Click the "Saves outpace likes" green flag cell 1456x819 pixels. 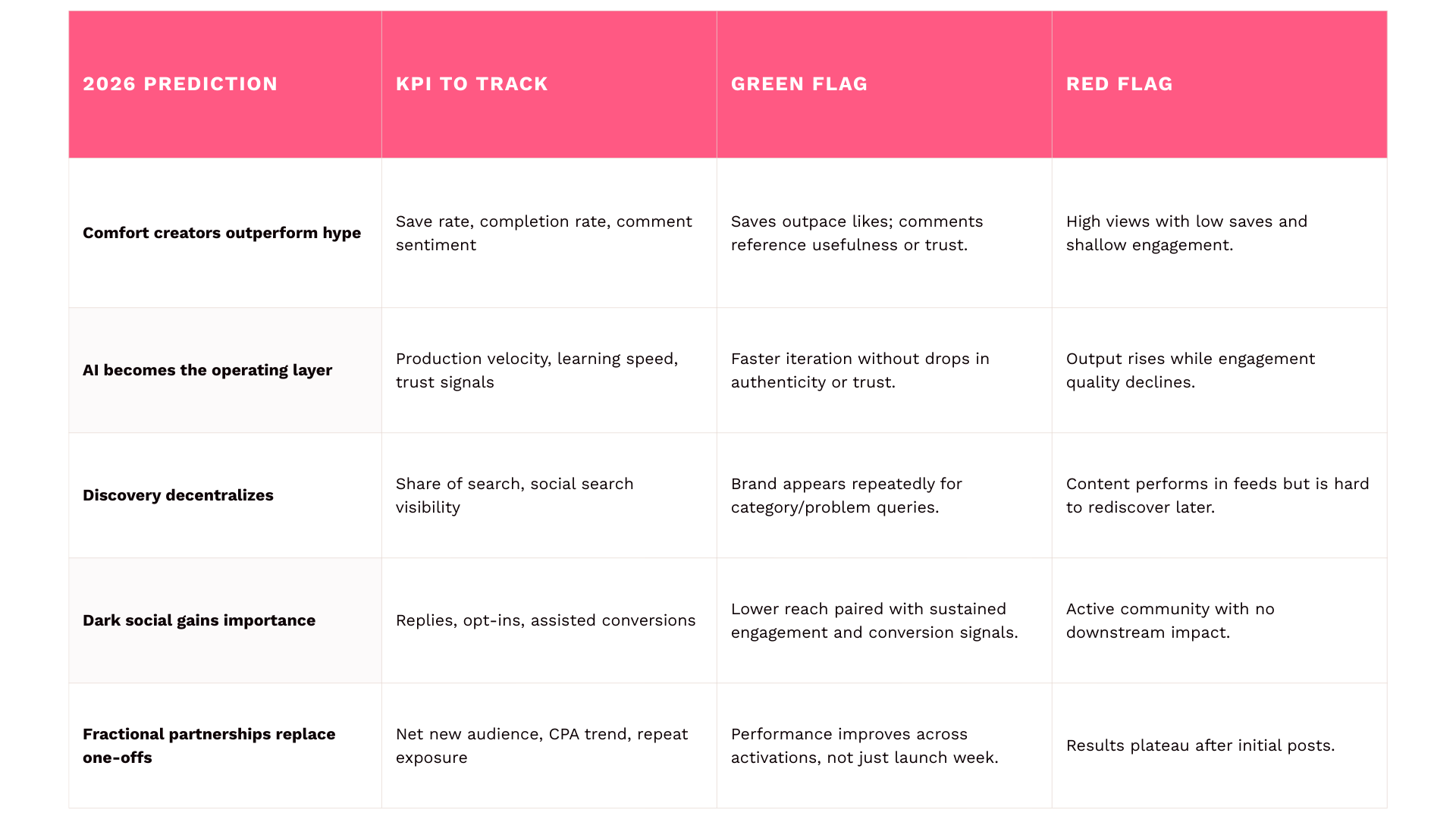(x=857, y=233)
